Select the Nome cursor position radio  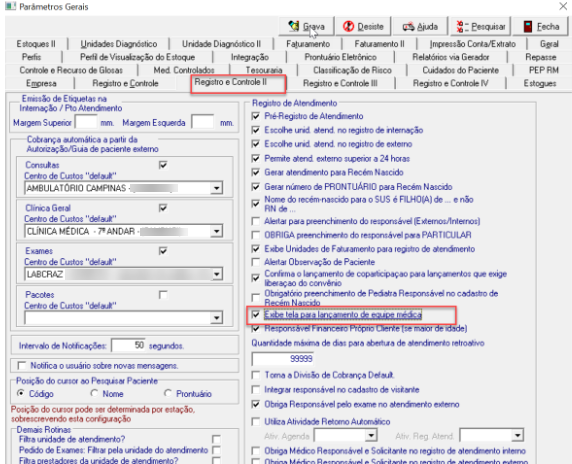(x=95, y=393)
